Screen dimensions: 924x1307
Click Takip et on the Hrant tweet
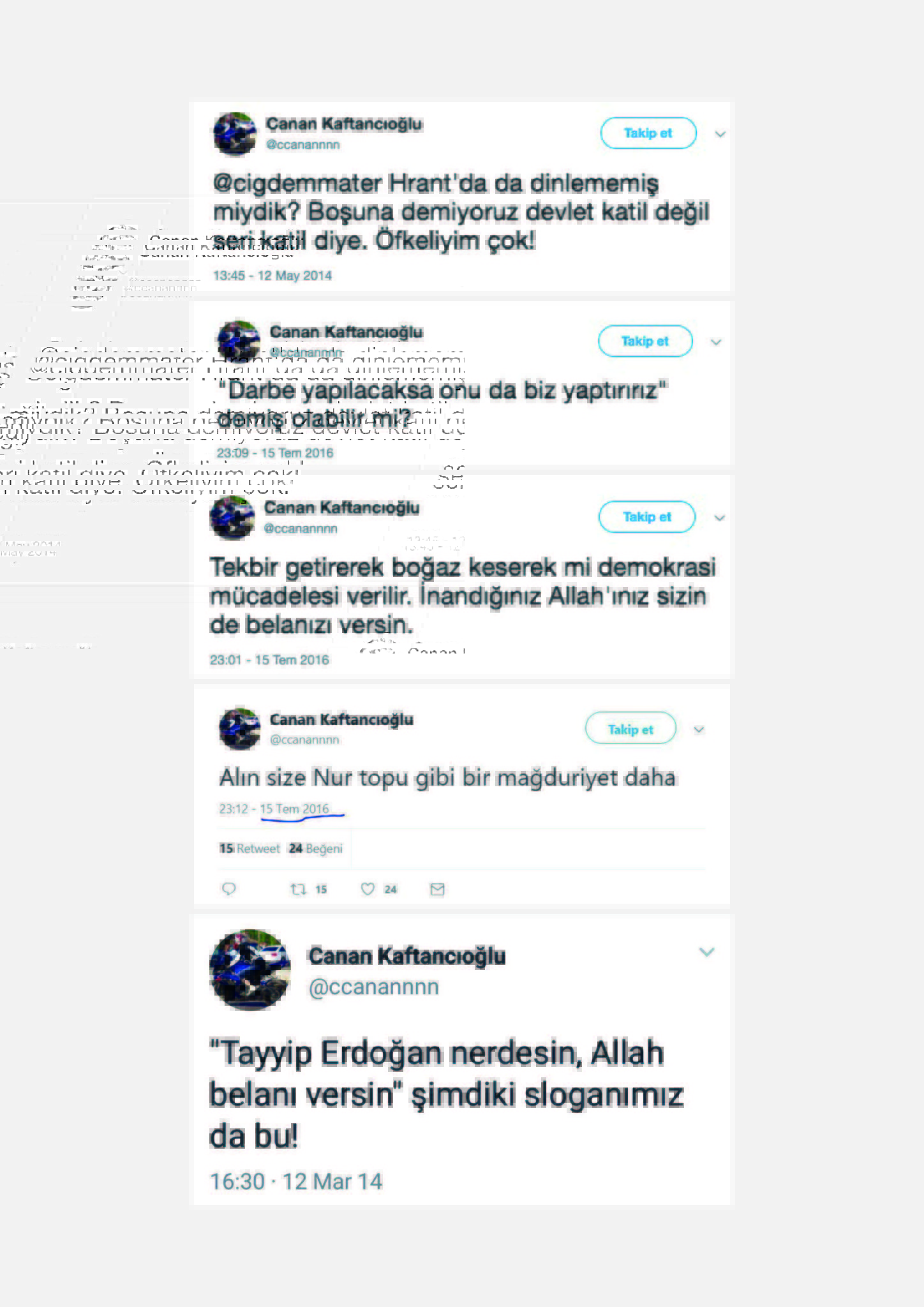click(648, 133)
